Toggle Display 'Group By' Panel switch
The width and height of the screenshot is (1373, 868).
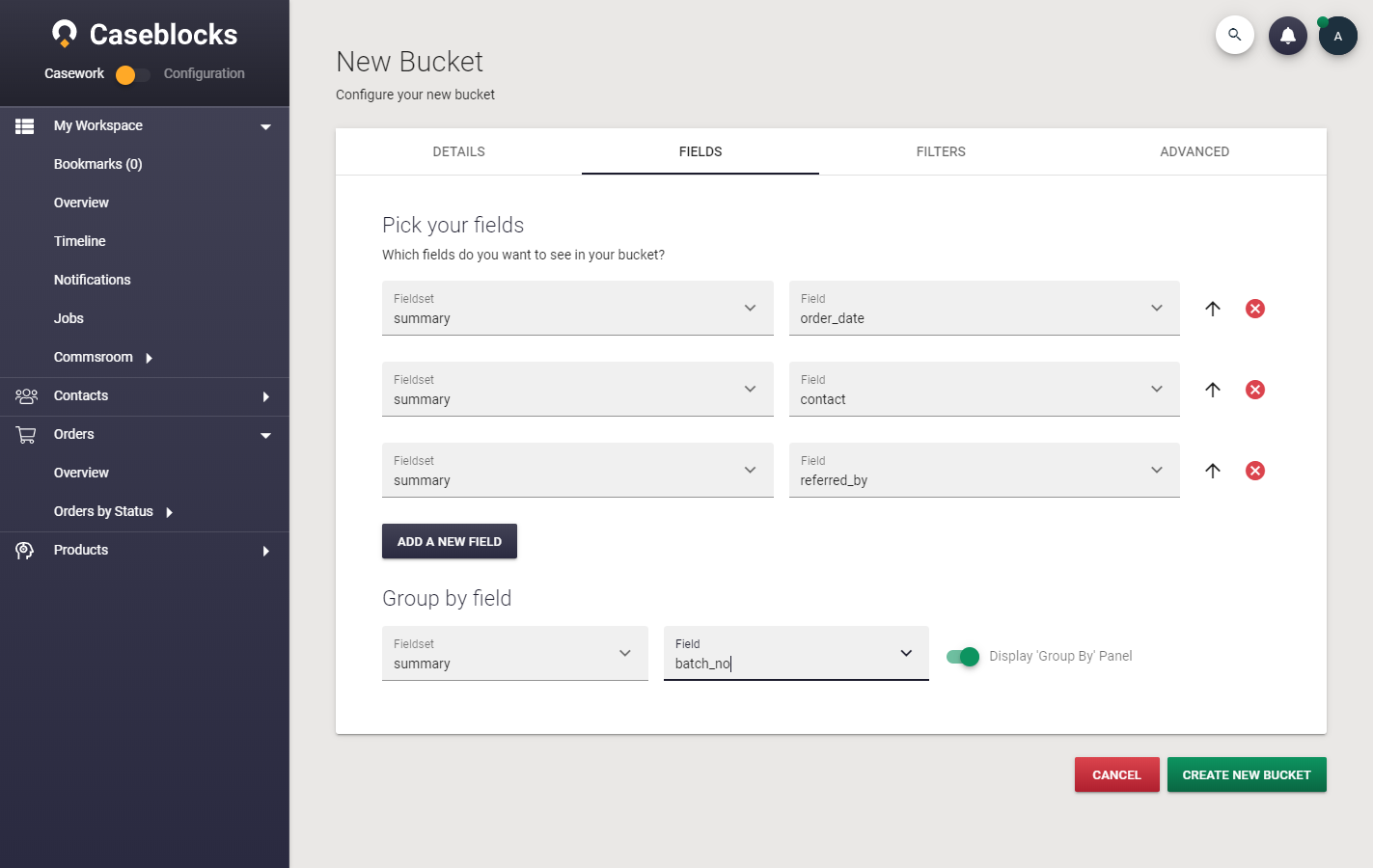(963, 657)
